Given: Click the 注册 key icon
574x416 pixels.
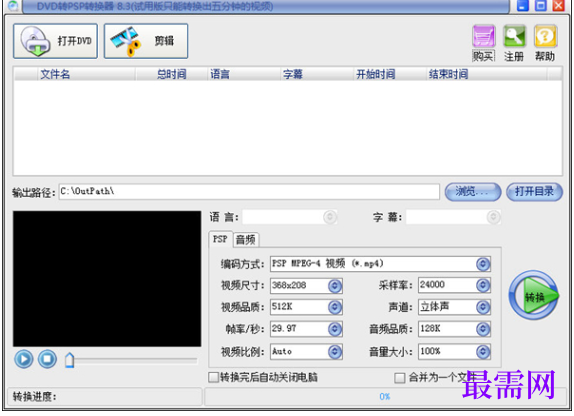Looking at the screenshot, I should [x=514, y=36].
